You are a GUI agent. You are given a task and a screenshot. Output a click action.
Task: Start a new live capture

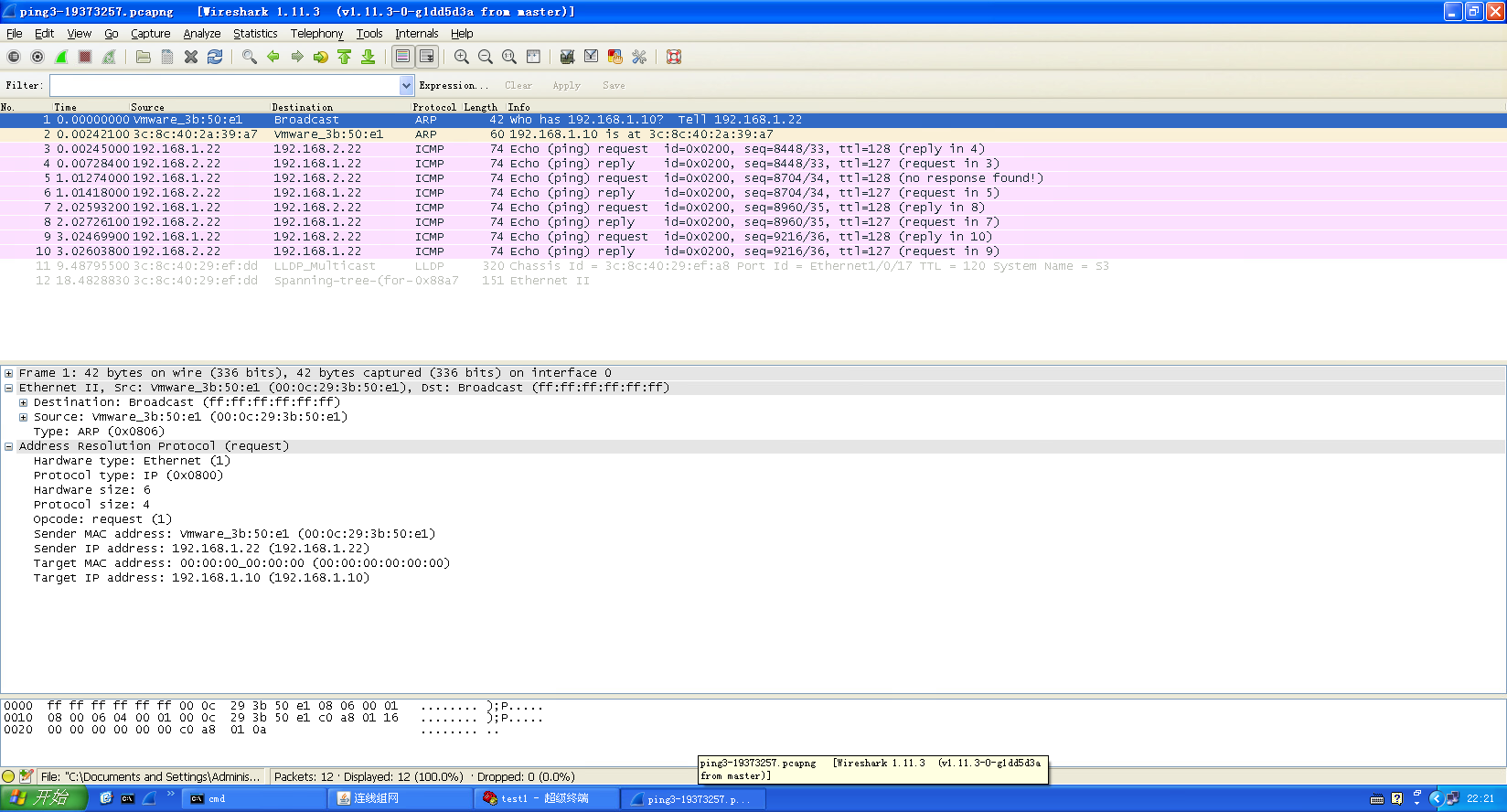click(x=61, y=57)
